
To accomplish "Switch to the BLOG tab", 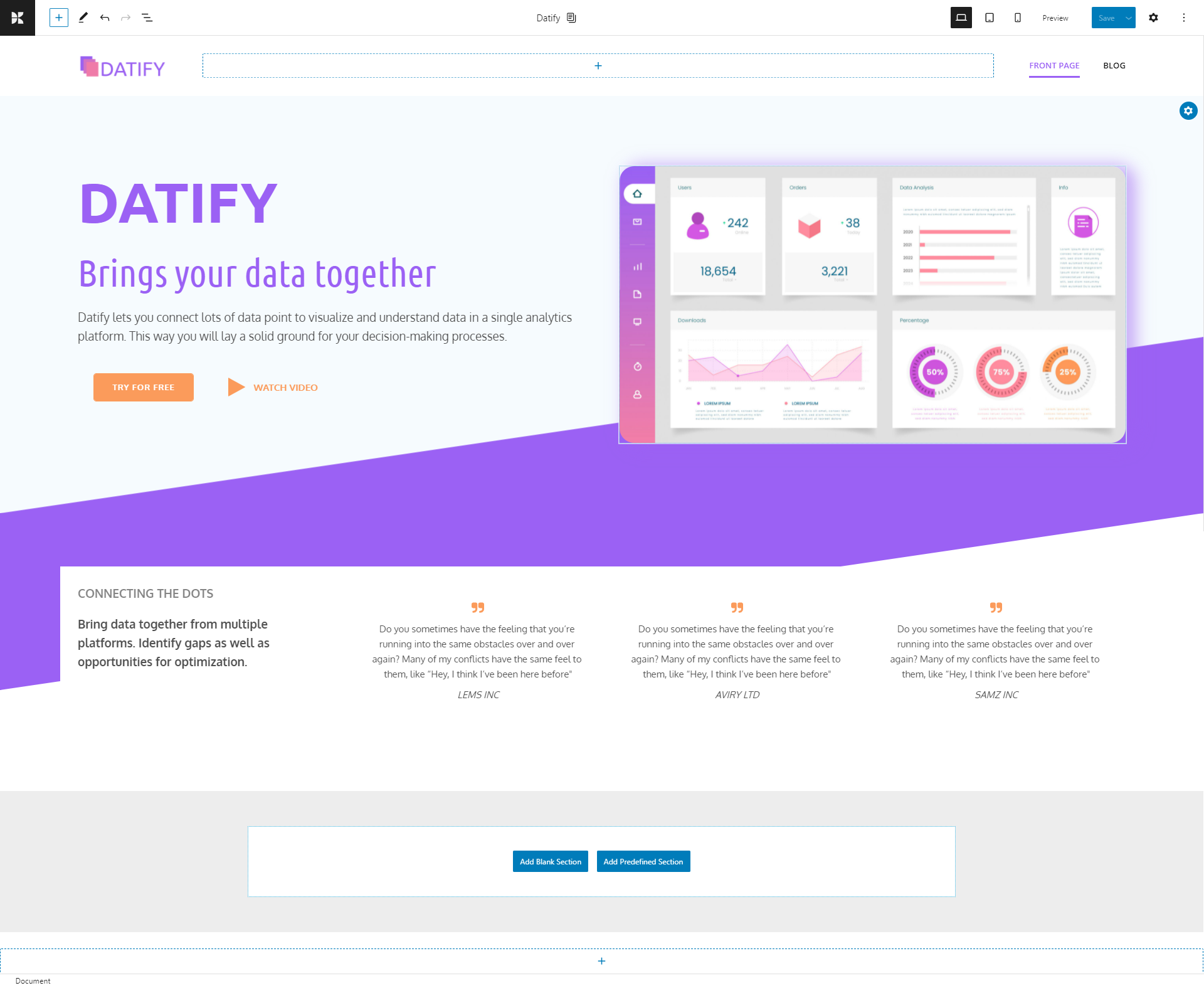I will pos(1113,65).
